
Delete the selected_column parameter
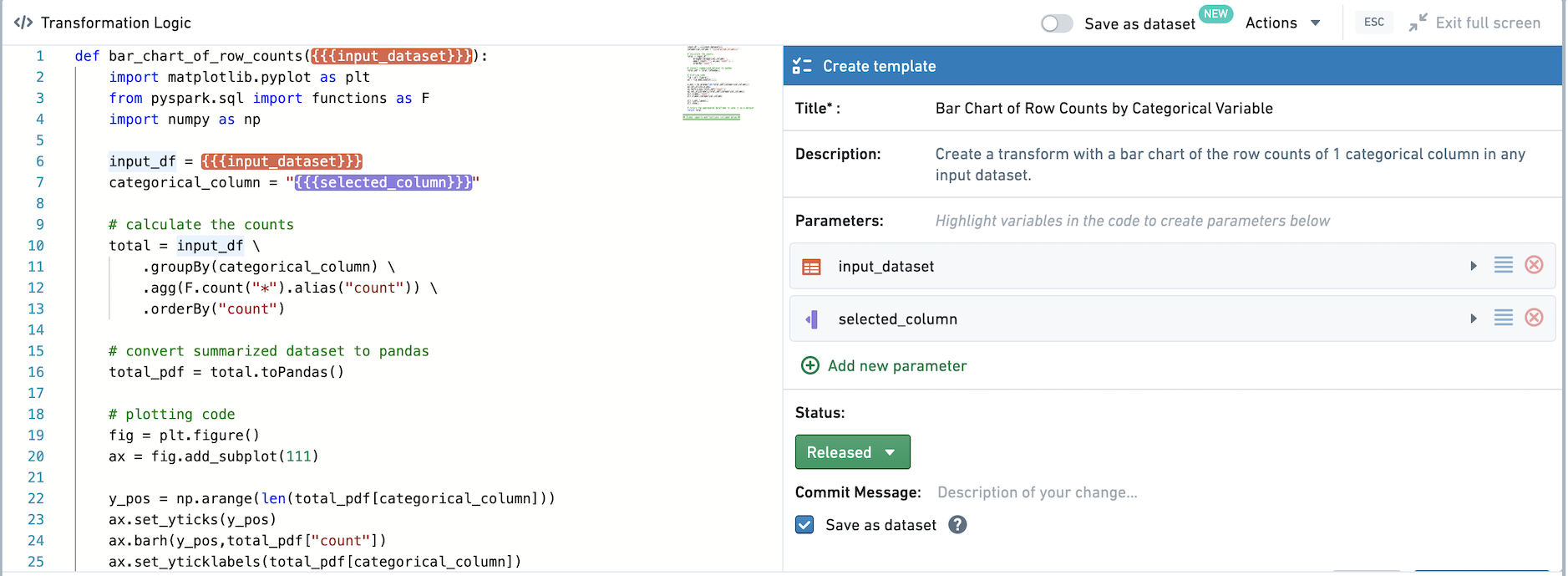click(x=1535, y=318)
